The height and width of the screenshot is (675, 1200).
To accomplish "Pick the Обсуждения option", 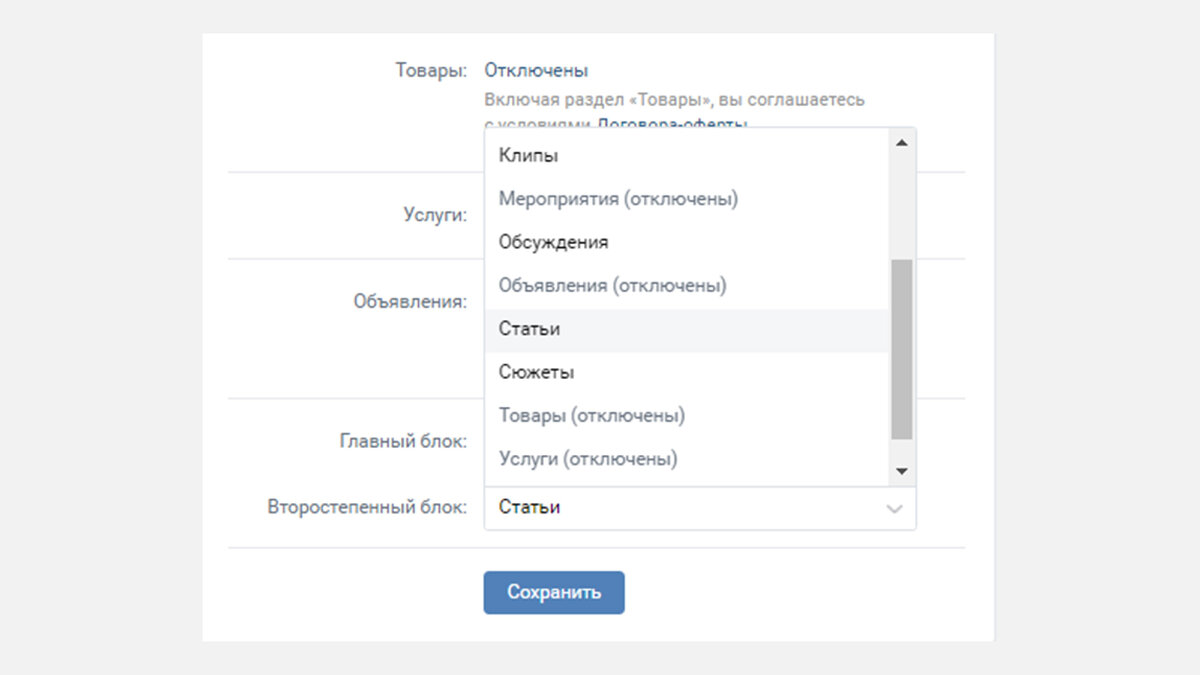I will pos(553,242).
